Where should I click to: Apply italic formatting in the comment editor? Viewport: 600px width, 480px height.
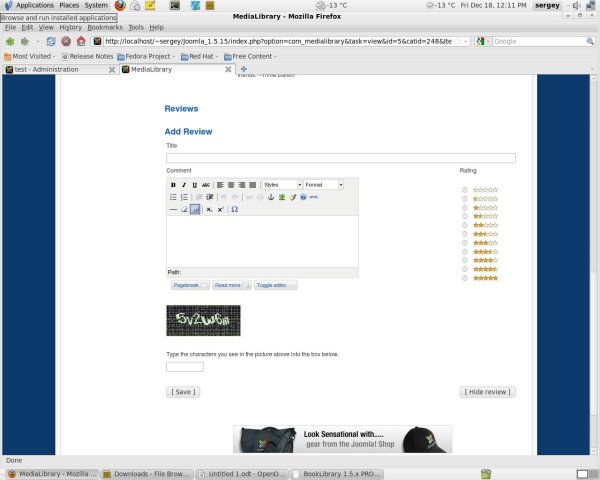(x=184, y=185)
